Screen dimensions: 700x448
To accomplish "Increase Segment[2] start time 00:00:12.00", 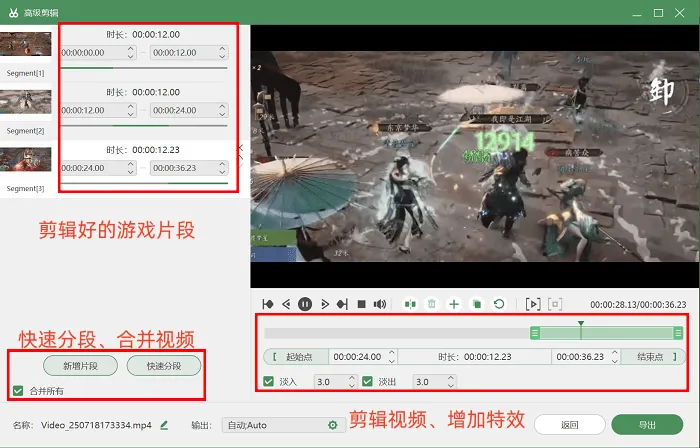I will pos(130,107).
